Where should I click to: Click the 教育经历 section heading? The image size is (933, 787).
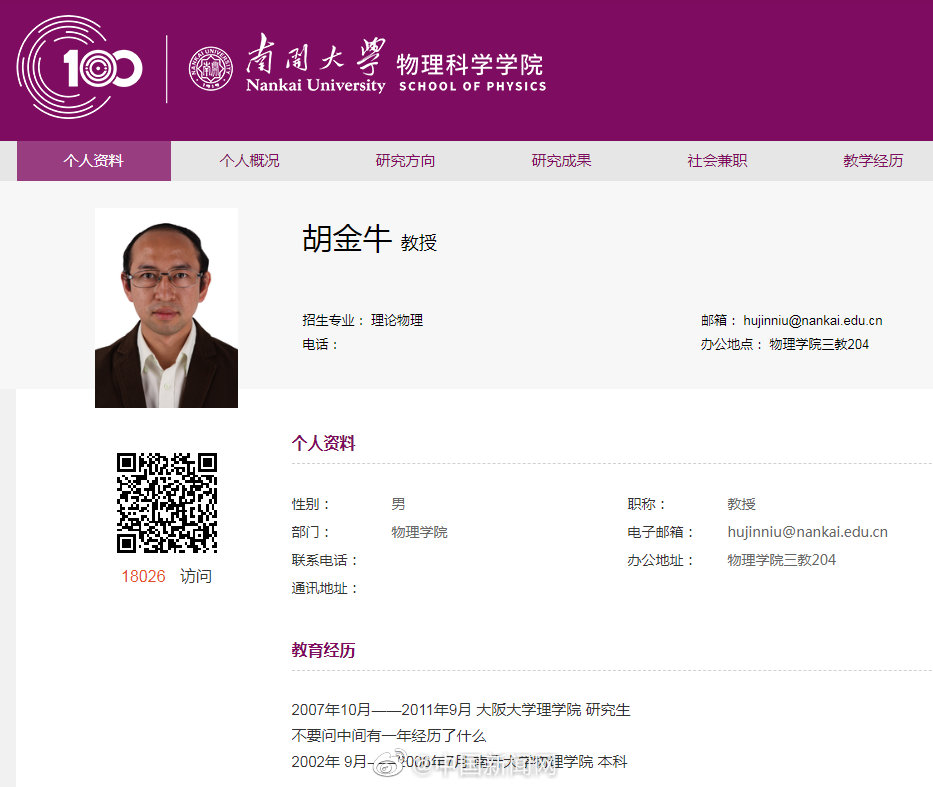tap(323, 650)
